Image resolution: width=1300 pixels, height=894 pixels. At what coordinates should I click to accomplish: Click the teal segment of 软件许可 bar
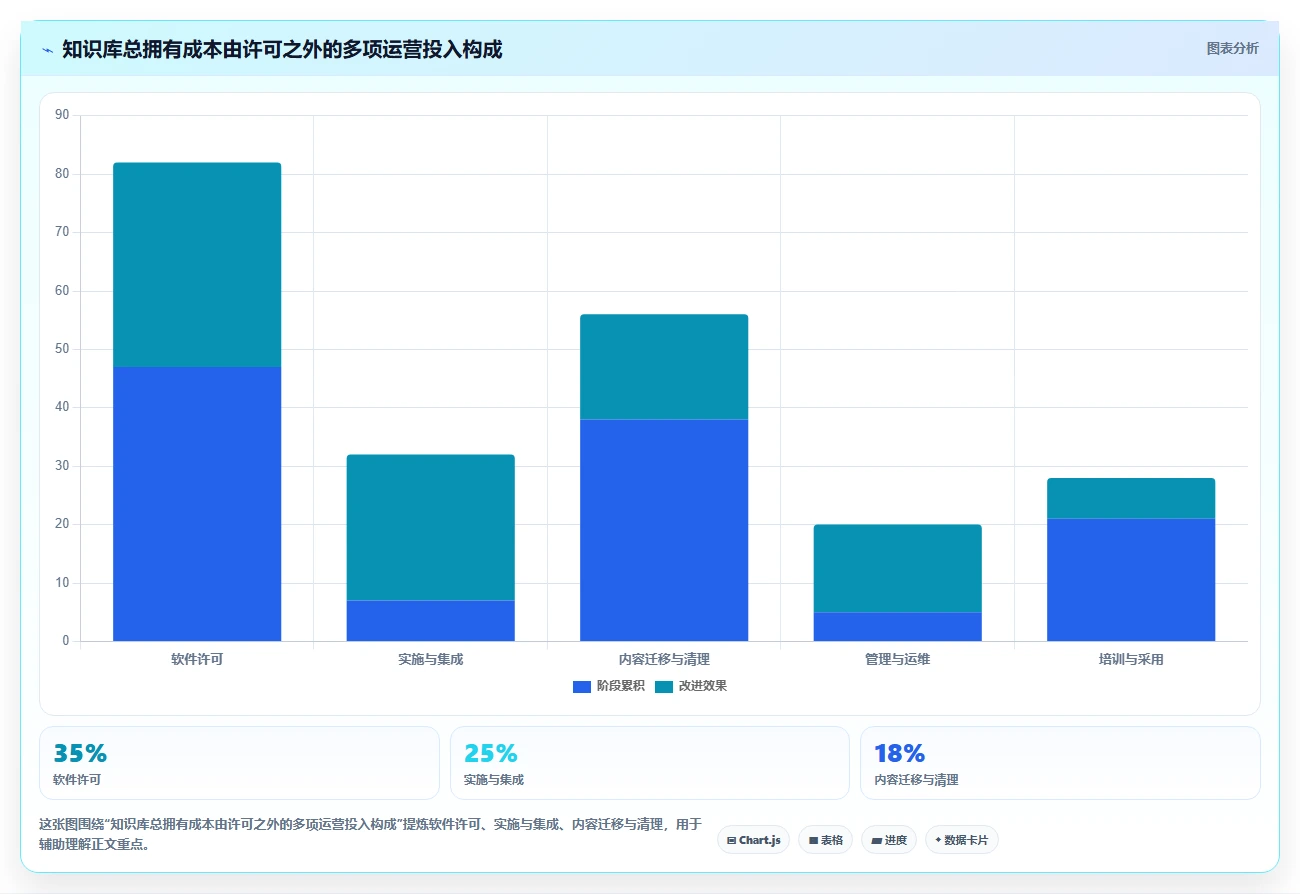click(197, 265)
